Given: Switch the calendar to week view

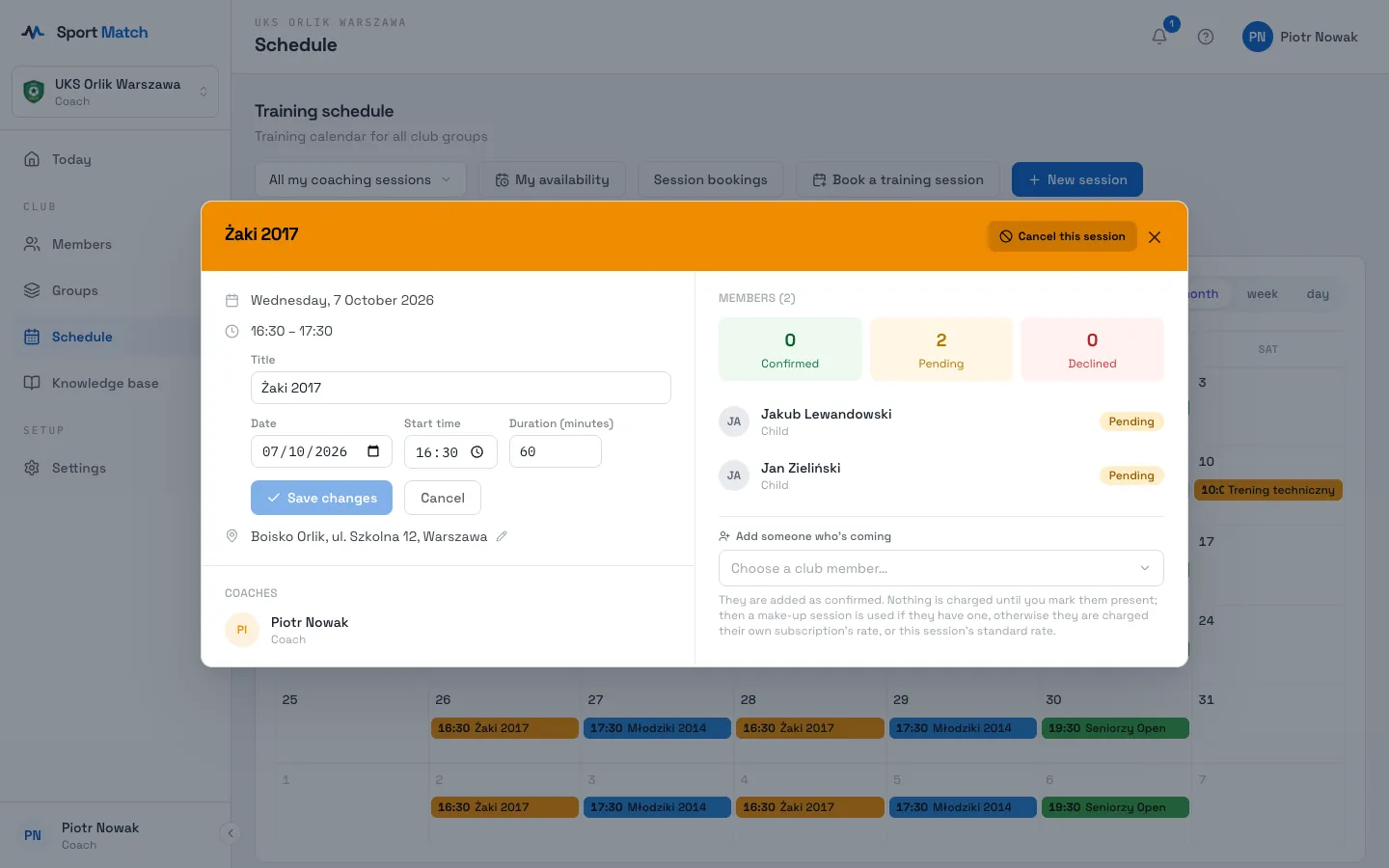Looking at the screenshot, I should click(1262, 294).
